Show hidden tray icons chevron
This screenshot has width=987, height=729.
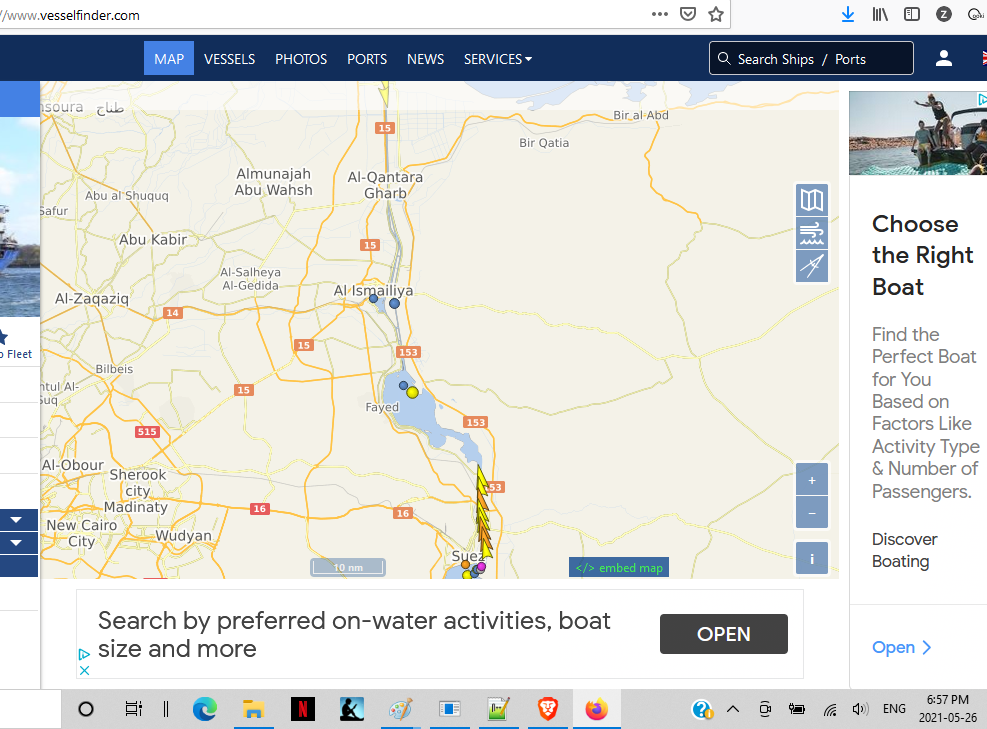[733, 709]
